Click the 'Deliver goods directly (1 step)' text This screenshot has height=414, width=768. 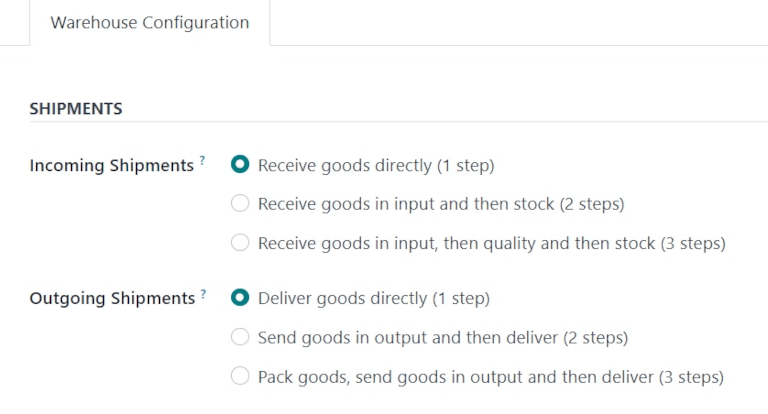(x=374, y=298)
